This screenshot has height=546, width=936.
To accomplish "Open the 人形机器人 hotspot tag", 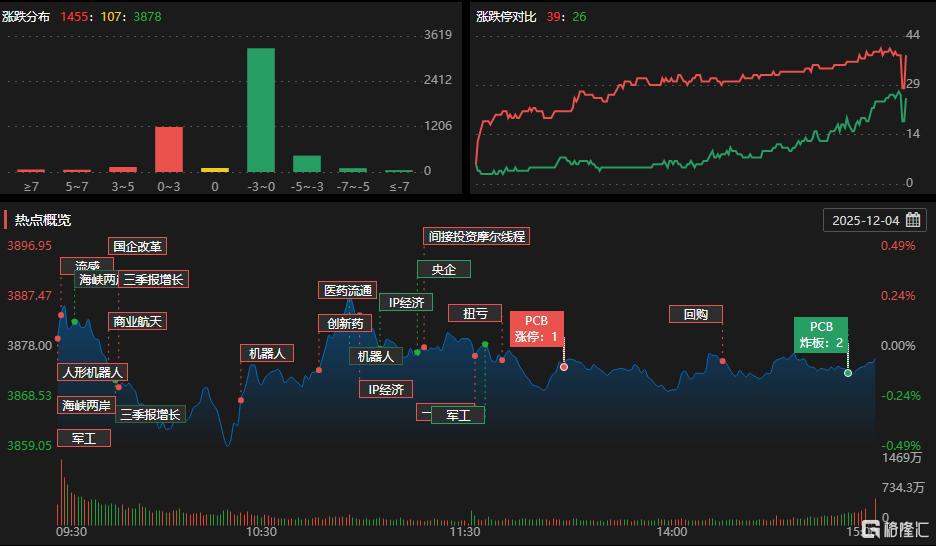I will (92, 372).
